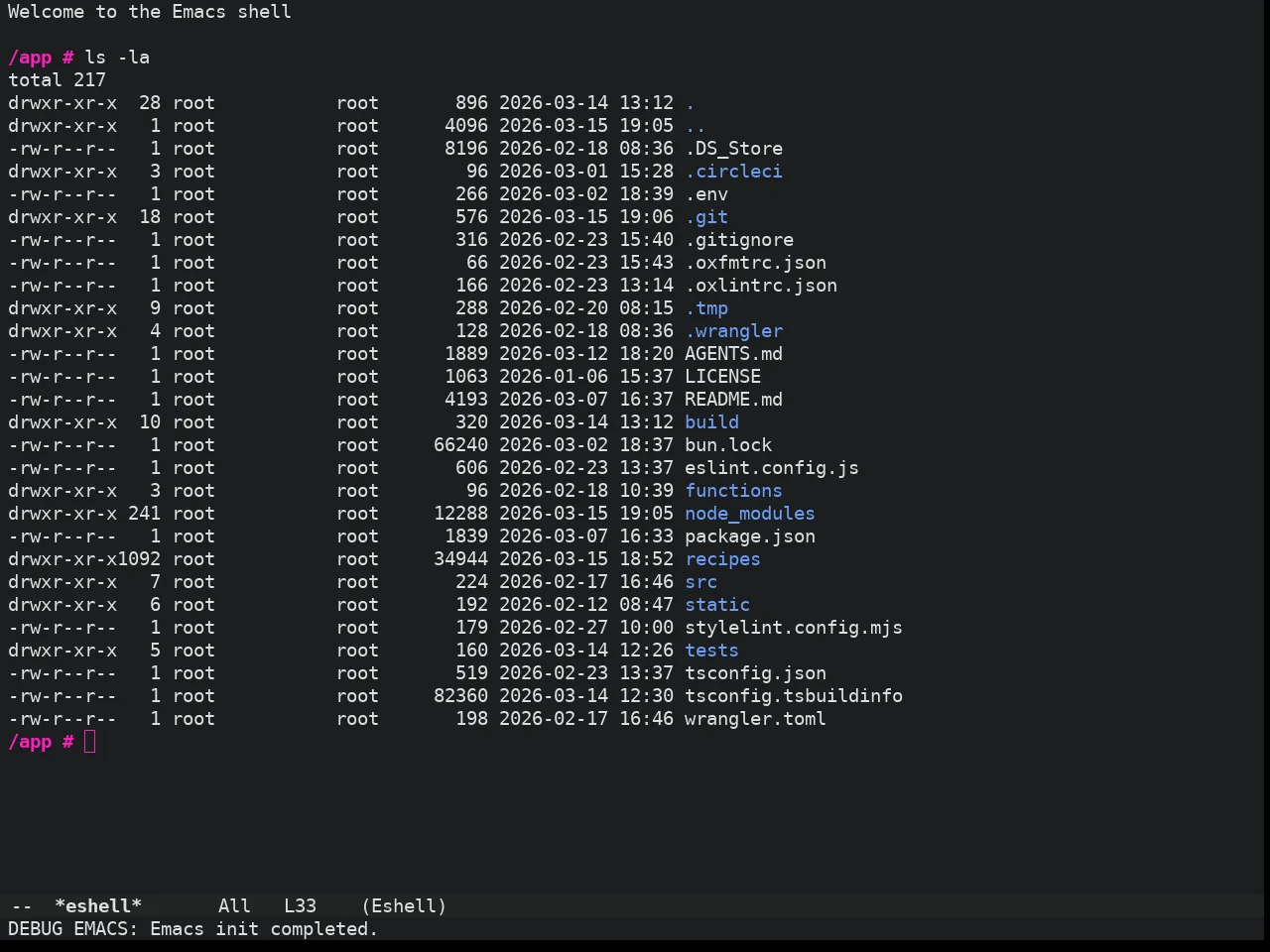Click the .env file name

click(x=706, y=194)
